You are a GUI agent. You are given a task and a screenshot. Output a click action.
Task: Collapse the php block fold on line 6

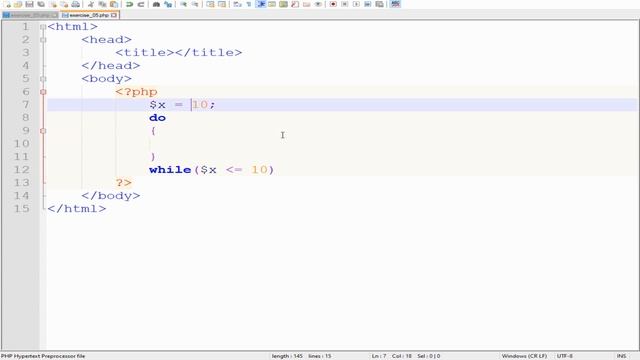point(43,92)
